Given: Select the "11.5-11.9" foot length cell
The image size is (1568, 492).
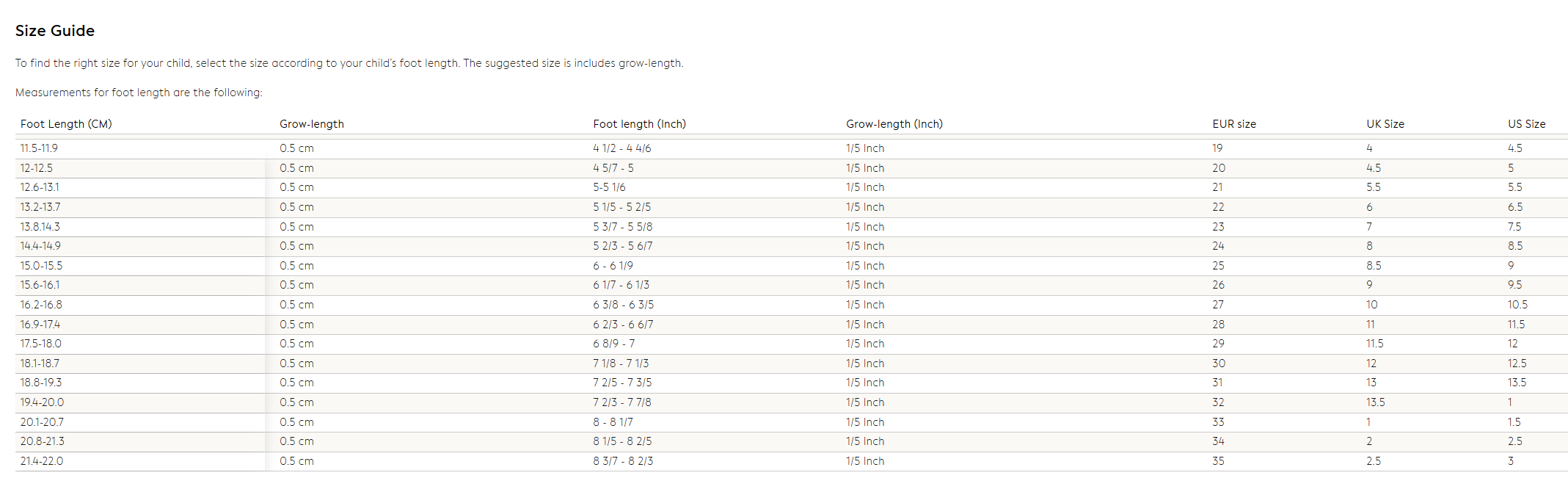Looking at the screenshot, I should (39, 148).
